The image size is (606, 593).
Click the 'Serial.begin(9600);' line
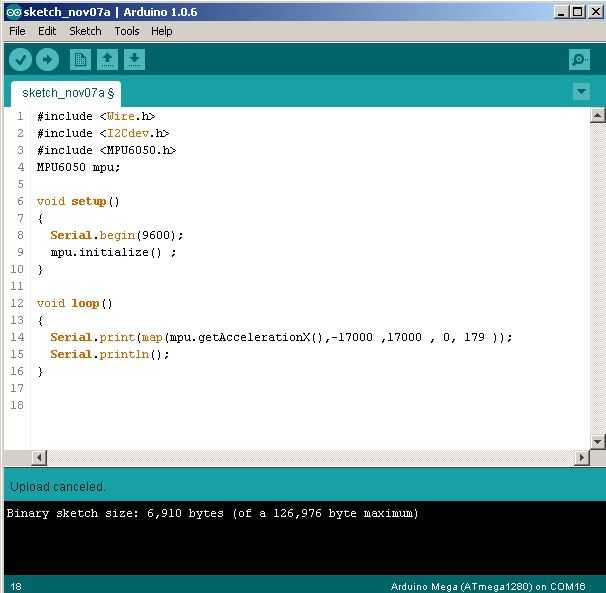click(117, 235)
